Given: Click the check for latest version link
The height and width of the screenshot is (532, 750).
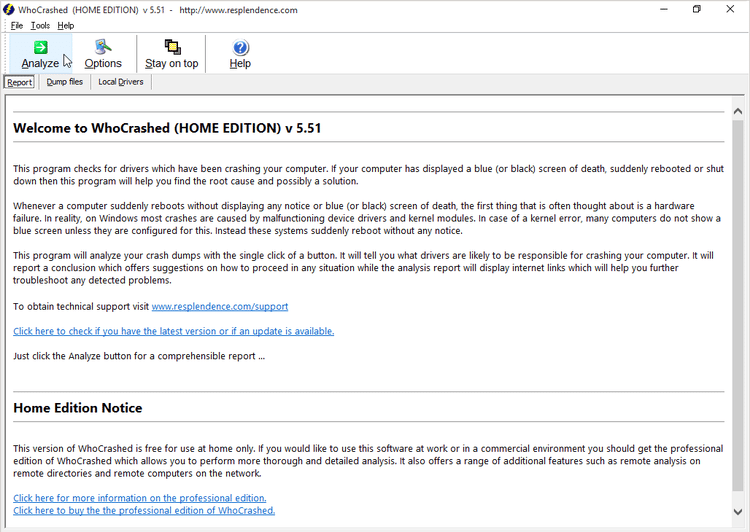Looking at the screenshot, I should pos(174,331).
